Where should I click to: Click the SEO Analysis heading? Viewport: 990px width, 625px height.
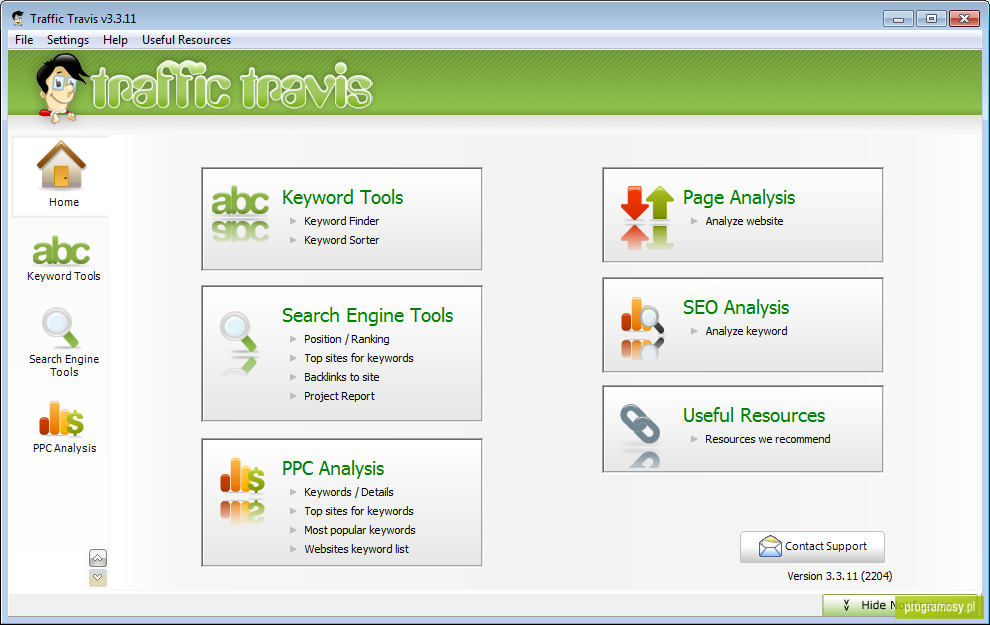(x=736, y=307)
